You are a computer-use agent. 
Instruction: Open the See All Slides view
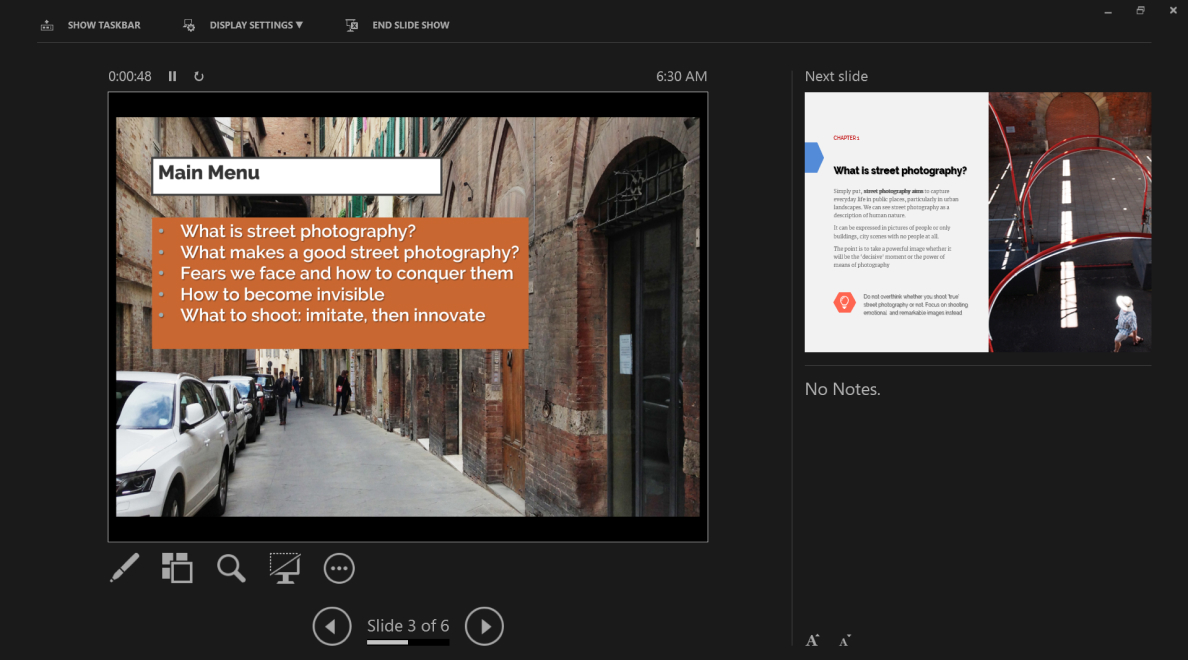point(177,568)
